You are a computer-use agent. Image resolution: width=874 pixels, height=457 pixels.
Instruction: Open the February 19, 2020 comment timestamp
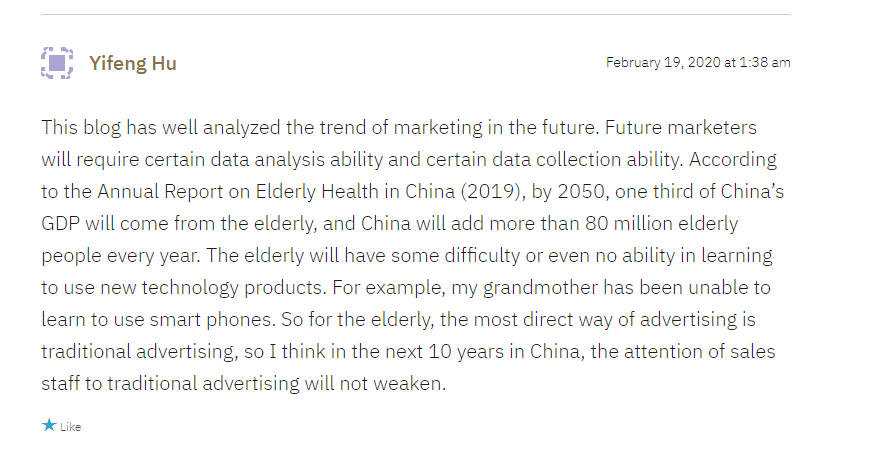coord(698,62)
